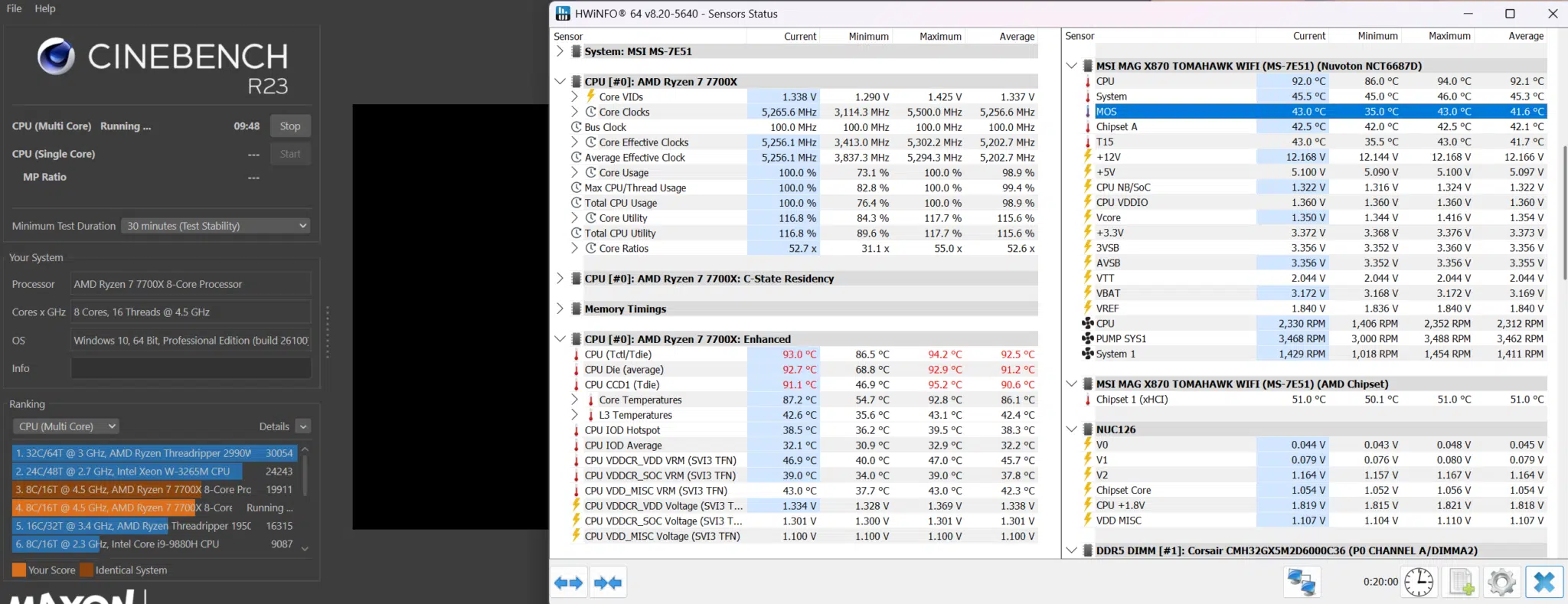Image resolution: width=1568 pixels, height=604 pixels.
Task: Select the ranking entry marked Running ...
Action: pyautogui.click(x=154, y=508)
